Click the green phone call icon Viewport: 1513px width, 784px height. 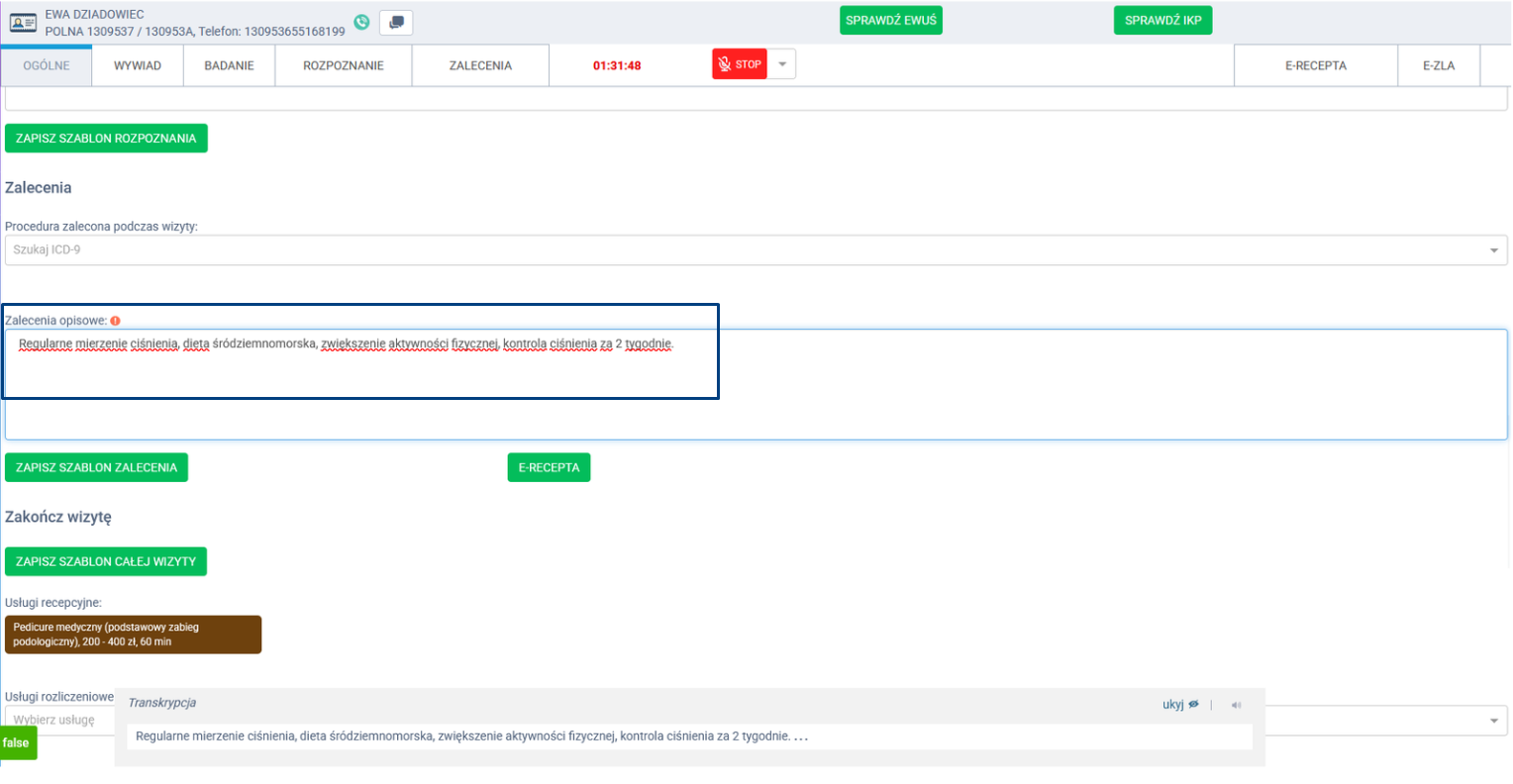point(362,22)
